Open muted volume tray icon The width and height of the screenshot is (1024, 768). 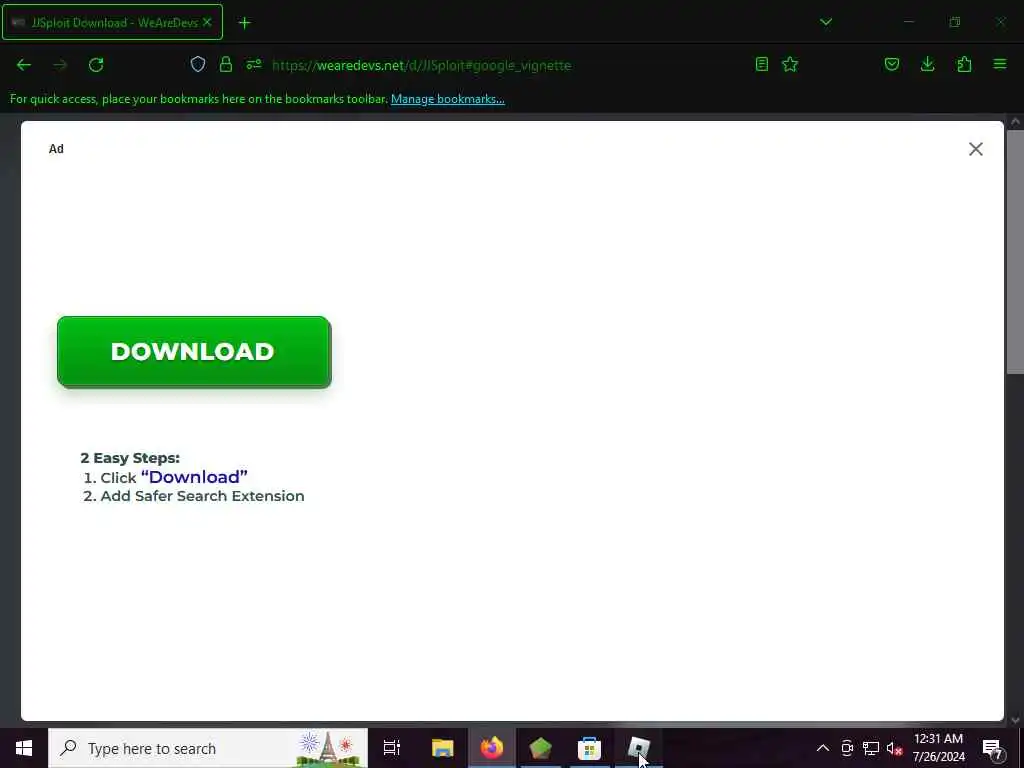pyautogui.click(x=894, y=748)
